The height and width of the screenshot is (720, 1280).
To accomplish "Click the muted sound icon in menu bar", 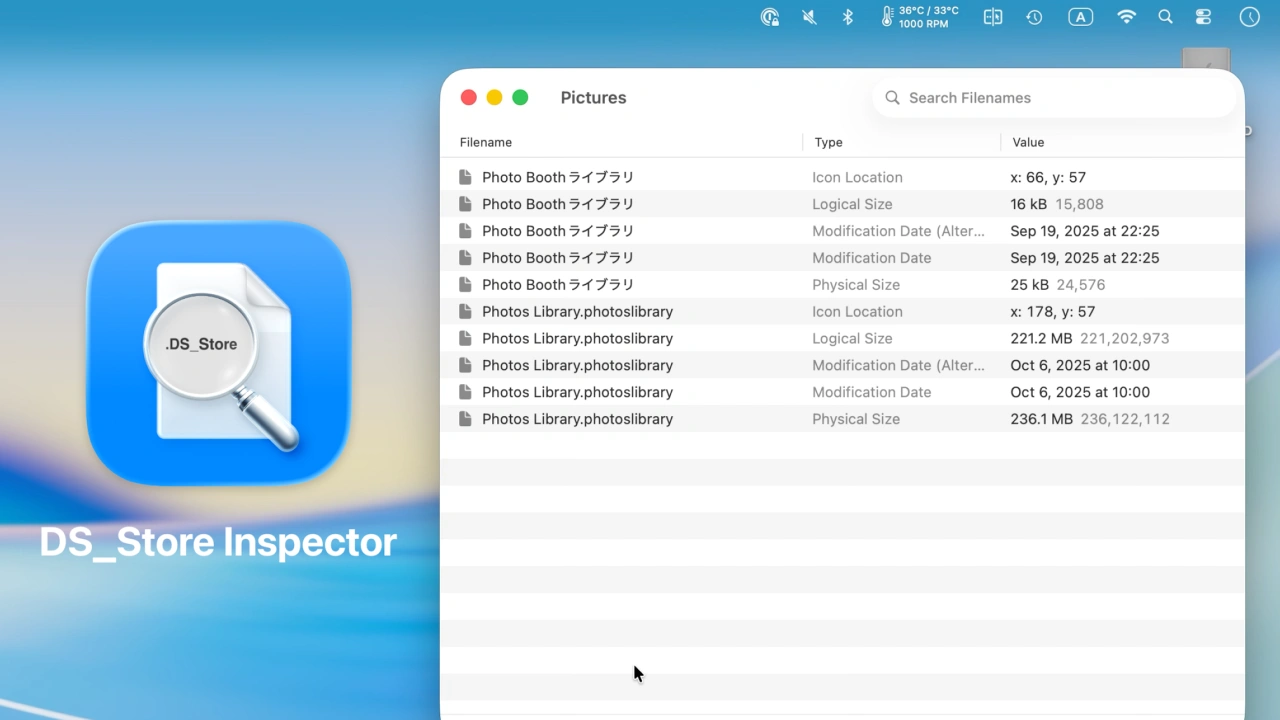I will (x=809, y=17).
